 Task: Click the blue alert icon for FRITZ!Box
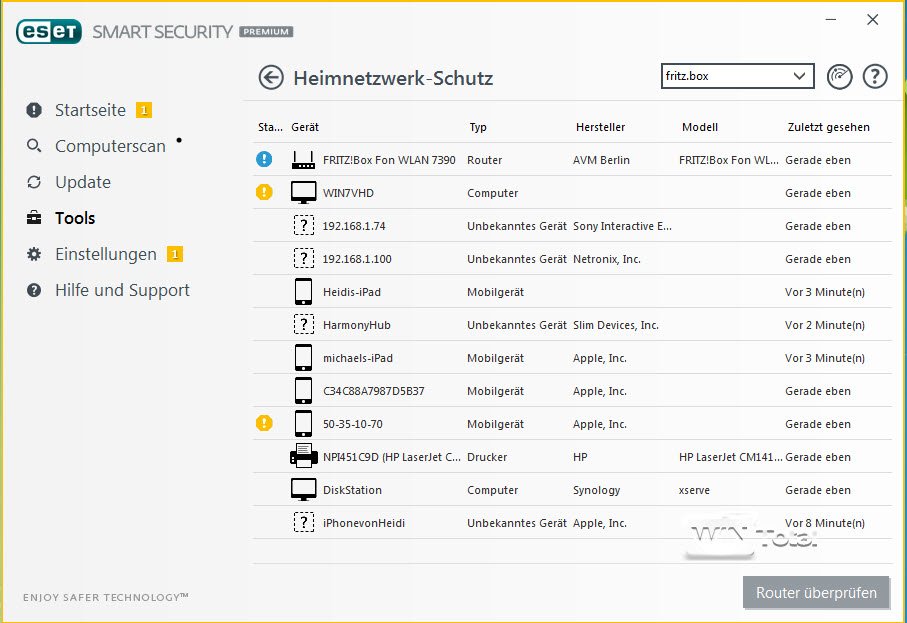click(264, 159)
